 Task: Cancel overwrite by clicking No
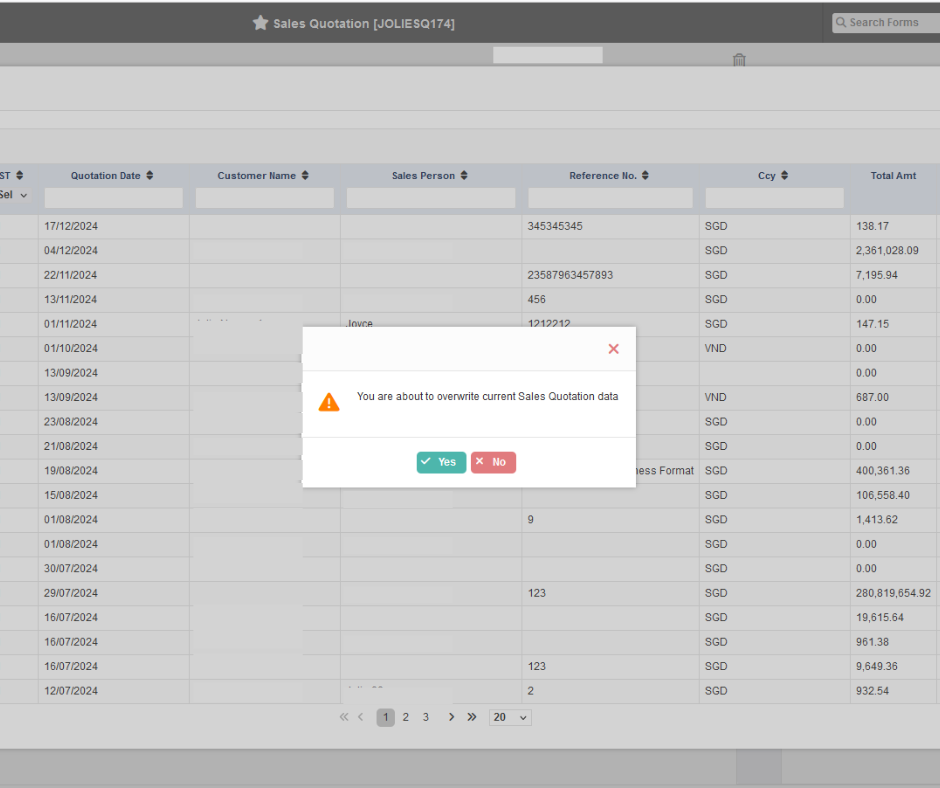click(x=493, y=462)
